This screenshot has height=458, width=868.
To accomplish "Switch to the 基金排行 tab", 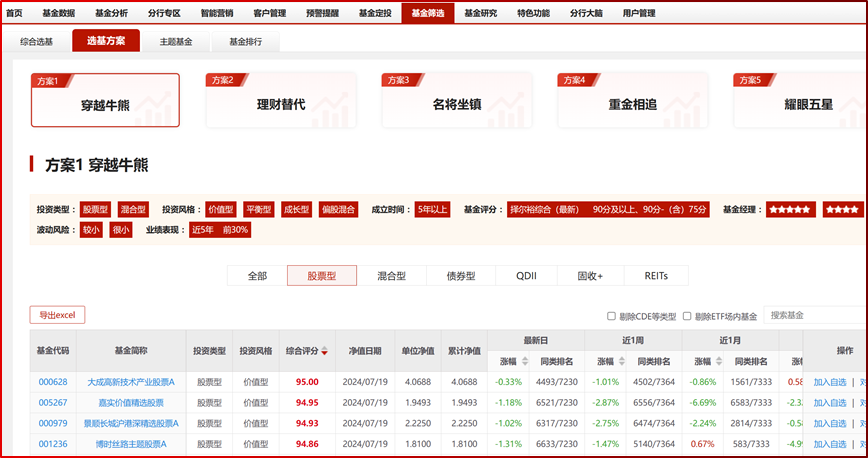I will 246,42.
